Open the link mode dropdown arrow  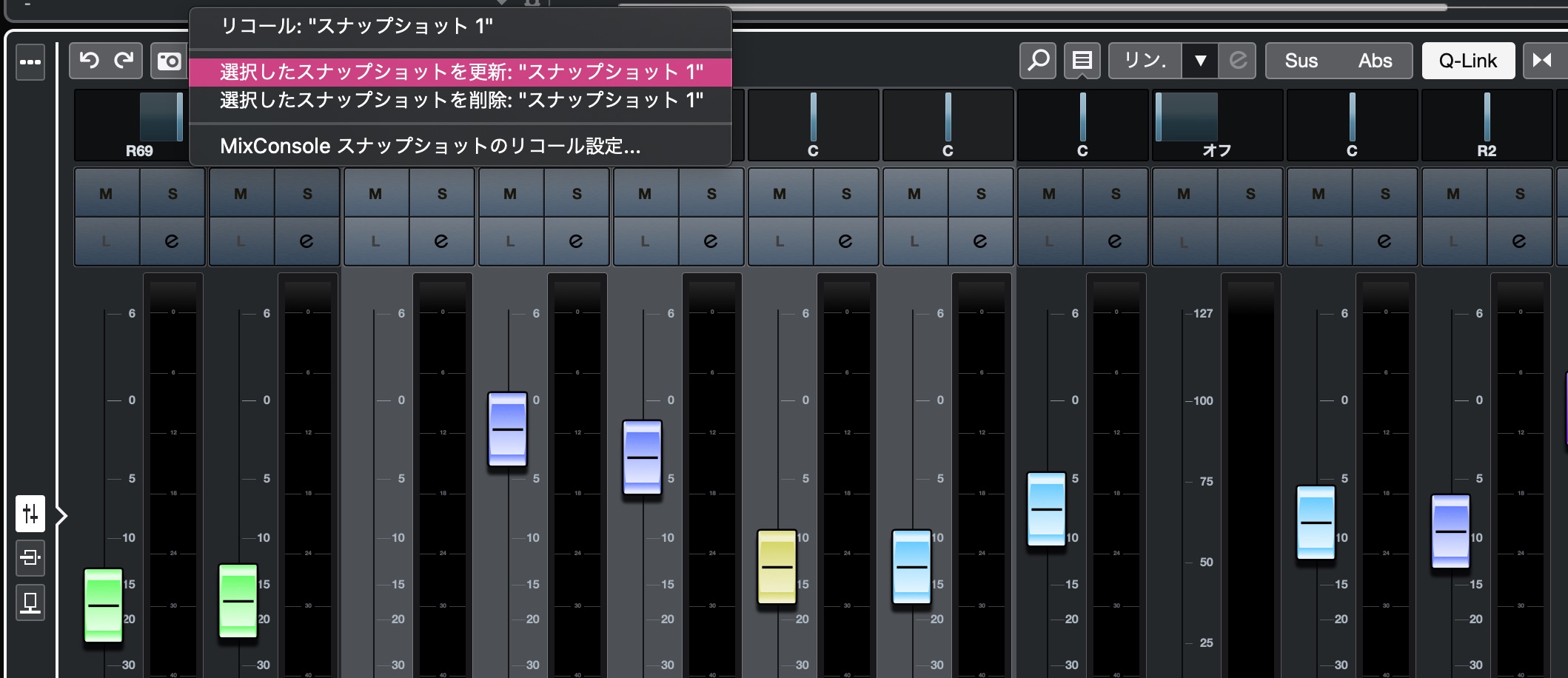1201,61
